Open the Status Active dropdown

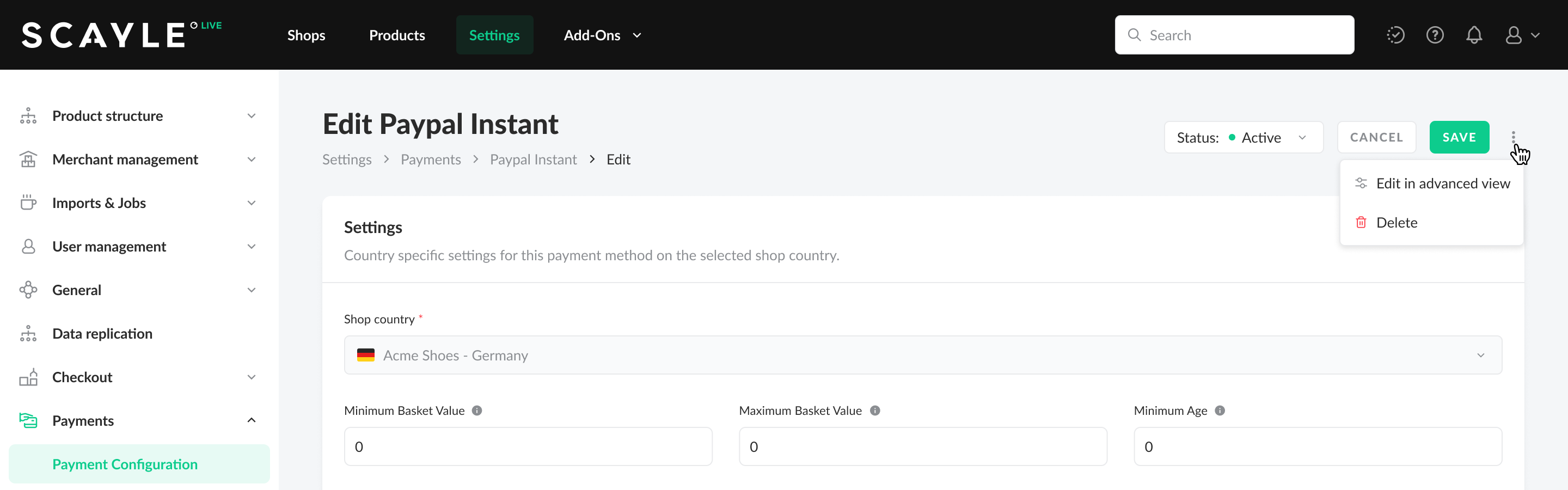point(1243,138)
